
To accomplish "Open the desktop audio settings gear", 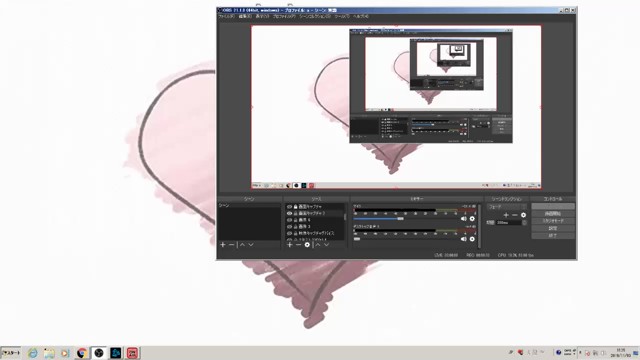I will pyautogui.click(x=472, y=239).
